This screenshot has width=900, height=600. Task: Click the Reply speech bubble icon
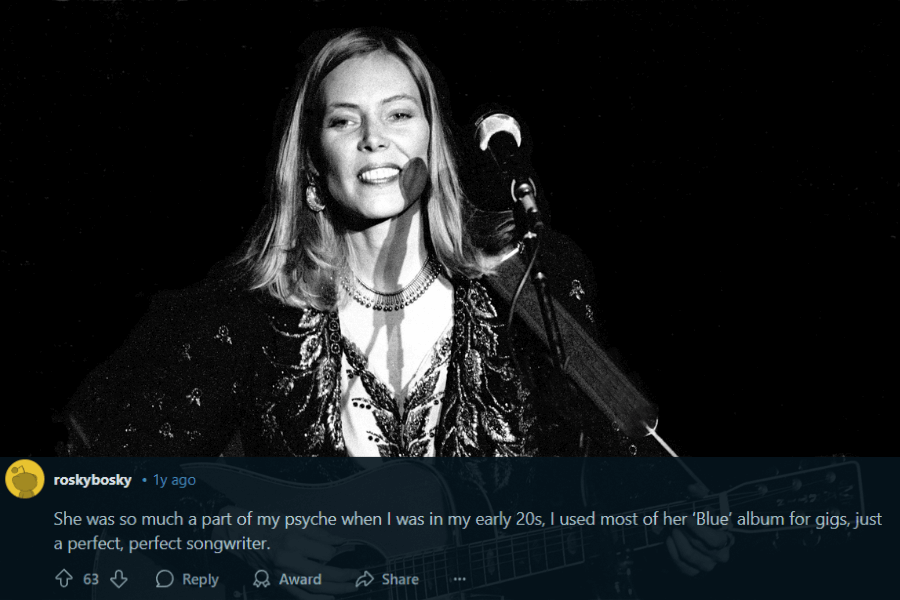click(165, 578)
